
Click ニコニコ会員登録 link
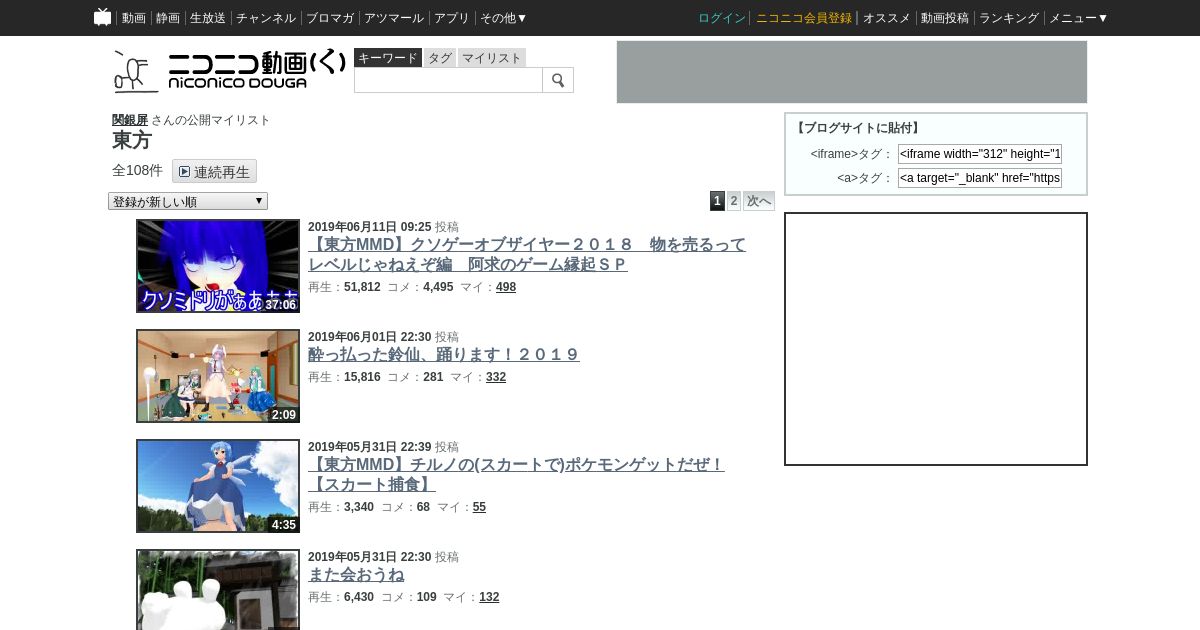point(804,18)
